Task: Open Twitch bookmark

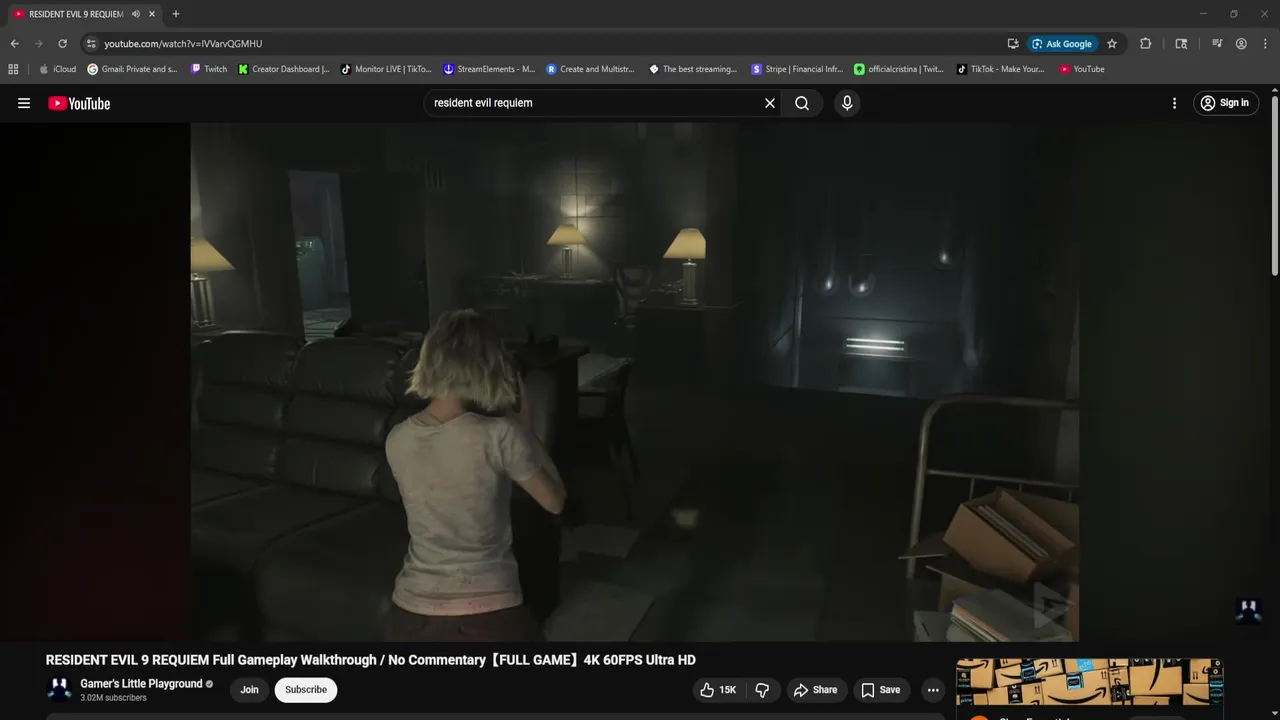Action: [209, 69]
